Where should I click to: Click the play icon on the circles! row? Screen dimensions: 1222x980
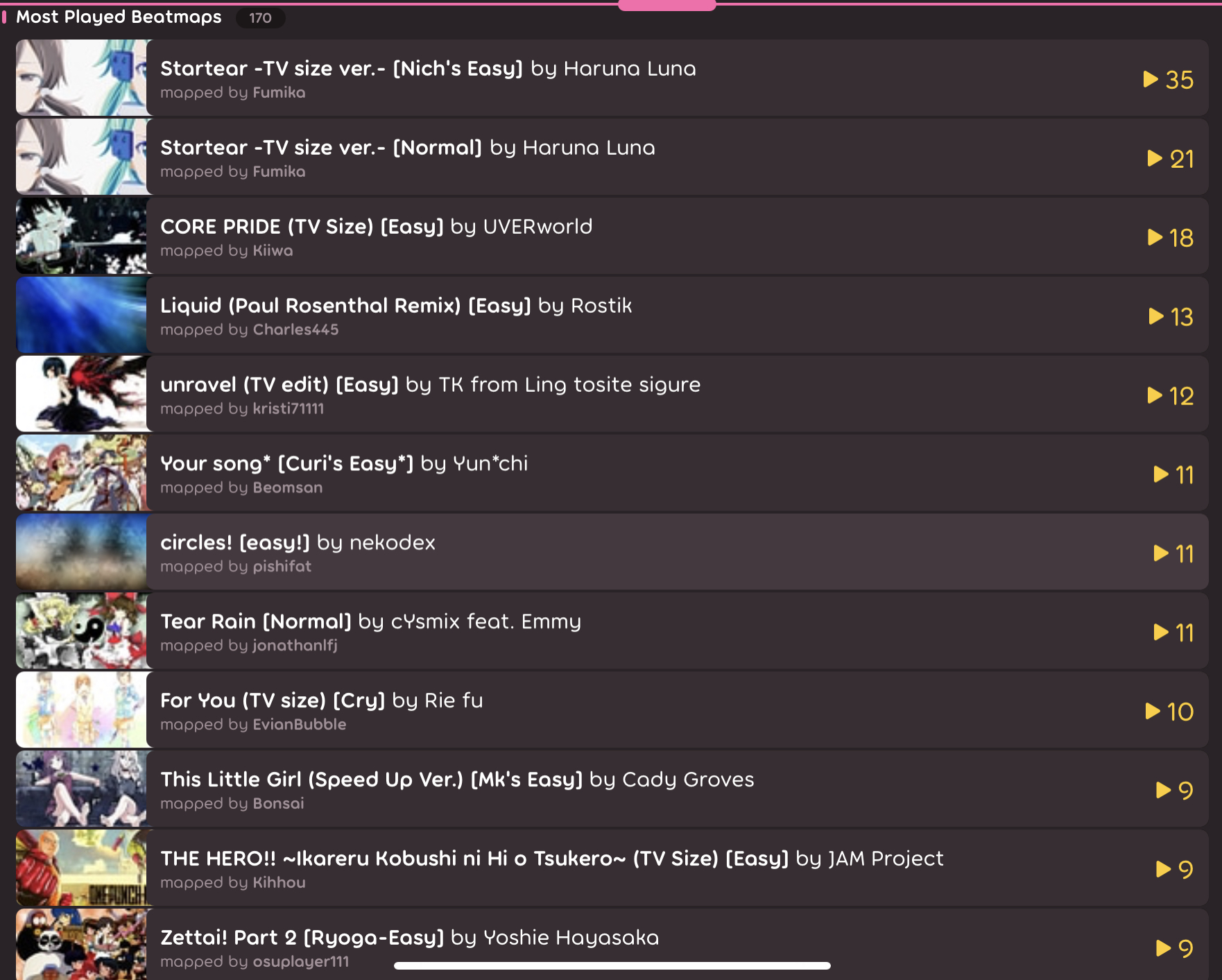pos(1161,553)
